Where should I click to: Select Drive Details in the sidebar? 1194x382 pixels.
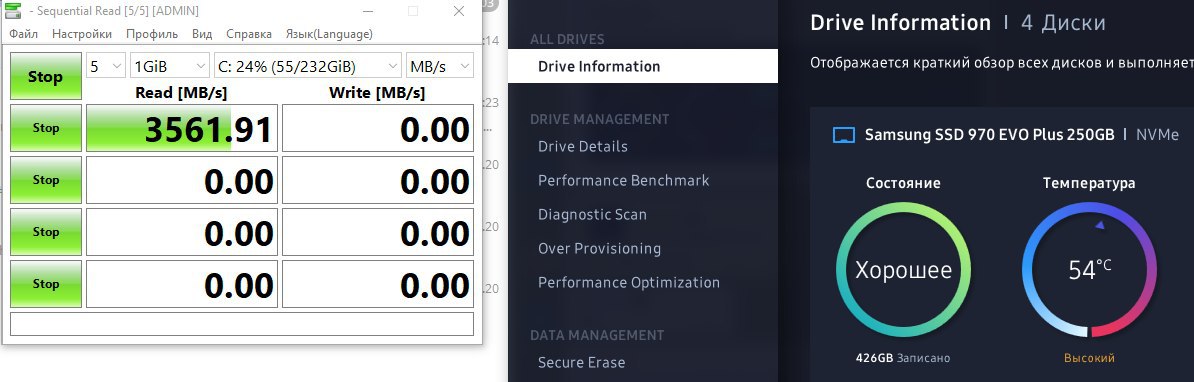(x=583, y=146)
